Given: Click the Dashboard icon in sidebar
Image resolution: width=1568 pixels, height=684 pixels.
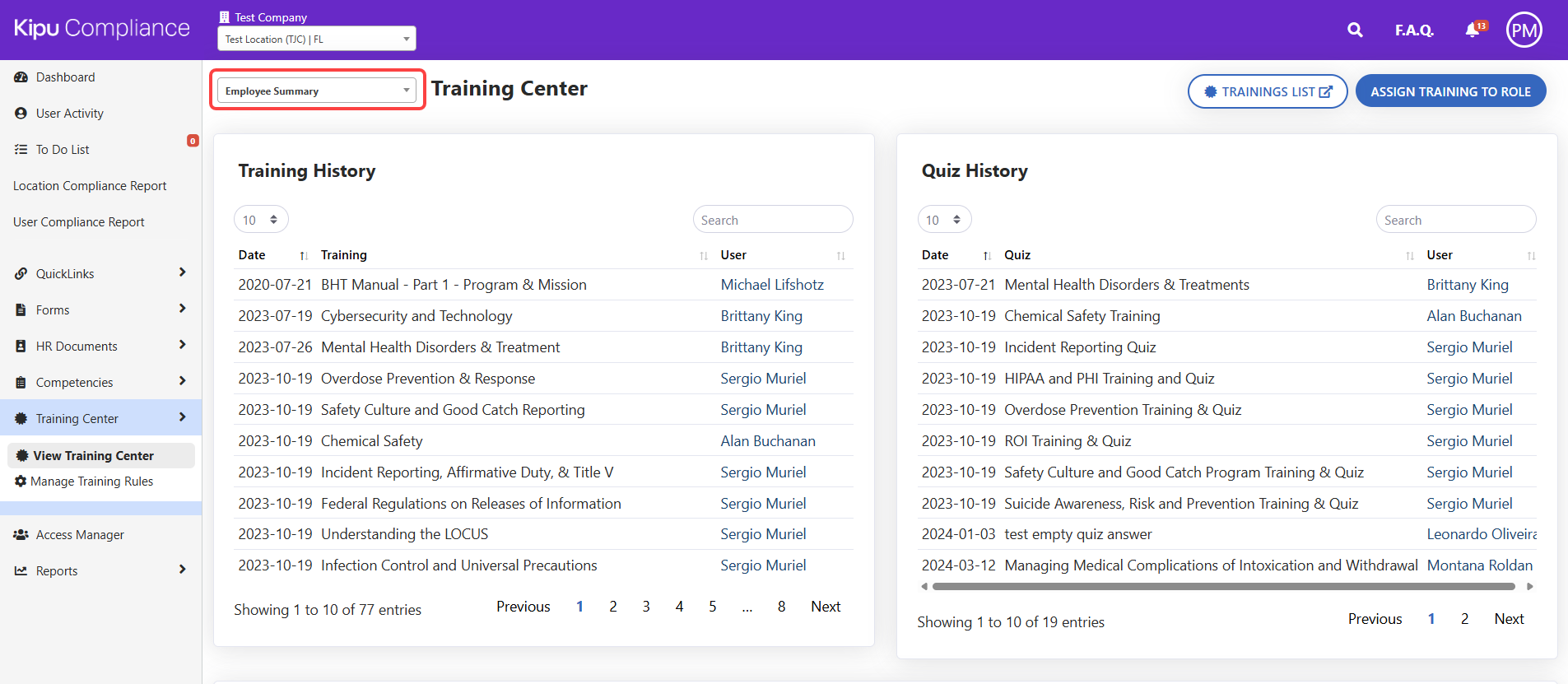Looking at the screenshot, I should (x=21, y=77).
